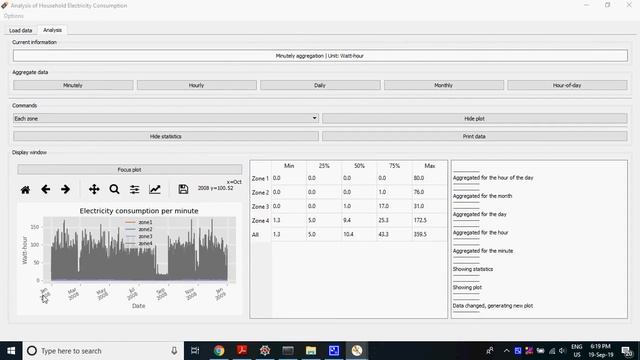Activate the pan axes tool
The width and height of the screenshot is (640, 360).
(94, 189)
